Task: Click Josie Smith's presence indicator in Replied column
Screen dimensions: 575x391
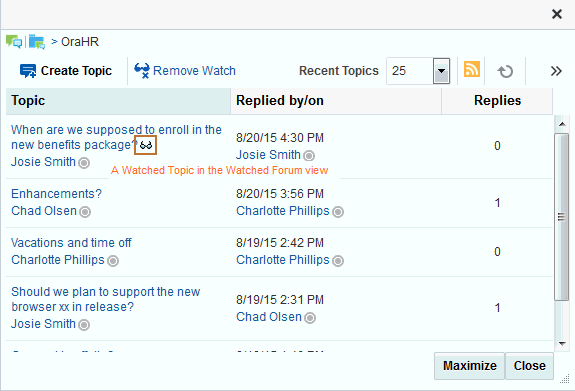Action: (309, 156)
